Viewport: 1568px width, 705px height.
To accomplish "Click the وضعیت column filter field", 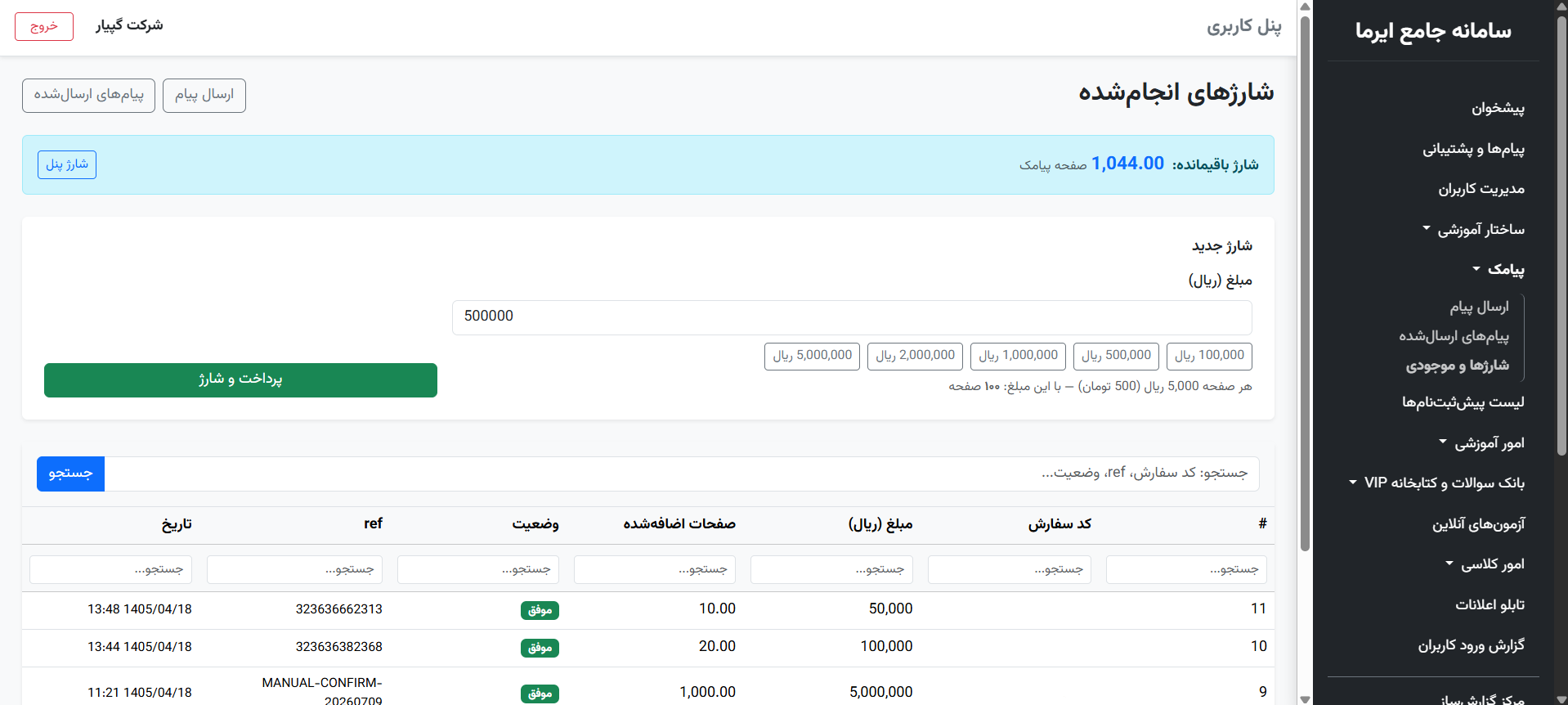I will (478, 569).
